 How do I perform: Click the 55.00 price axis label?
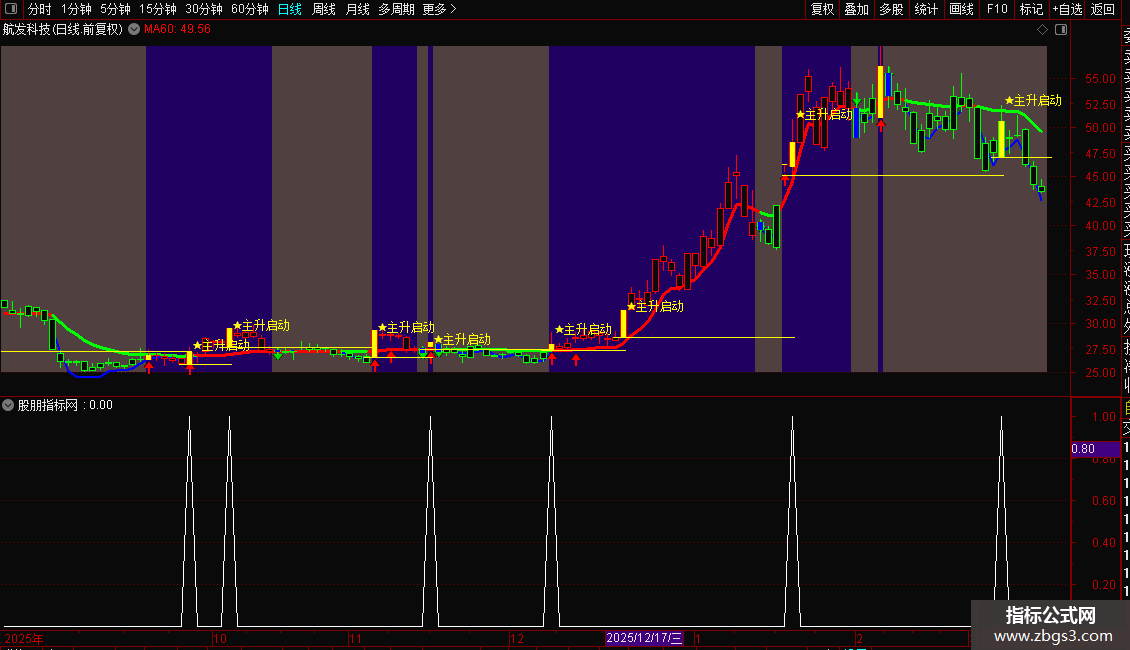(x=1100, y=79)
